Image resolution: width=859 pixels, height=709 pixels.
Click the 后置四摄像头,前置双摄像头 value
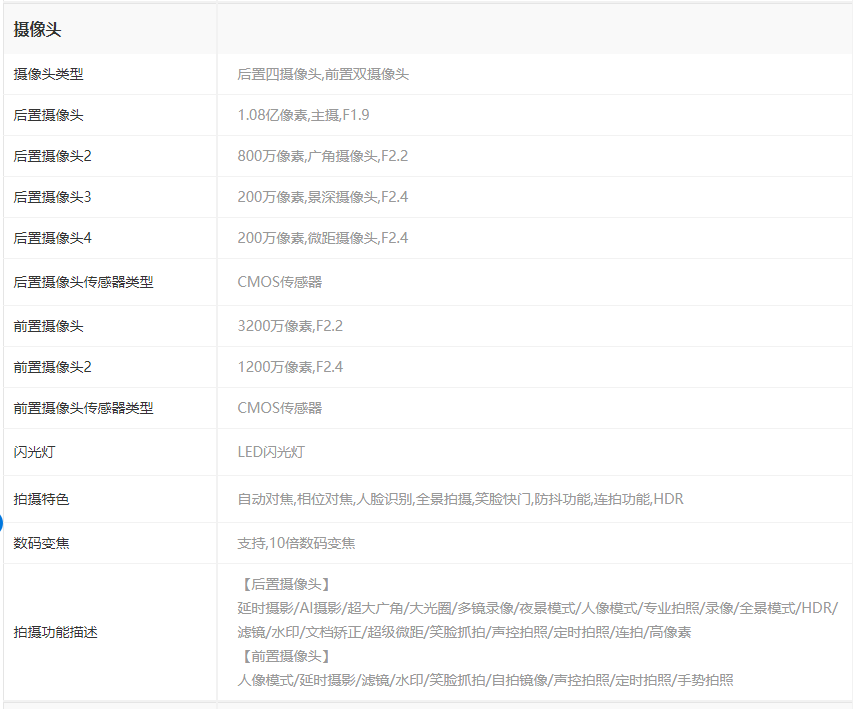[x=323, y=74]
